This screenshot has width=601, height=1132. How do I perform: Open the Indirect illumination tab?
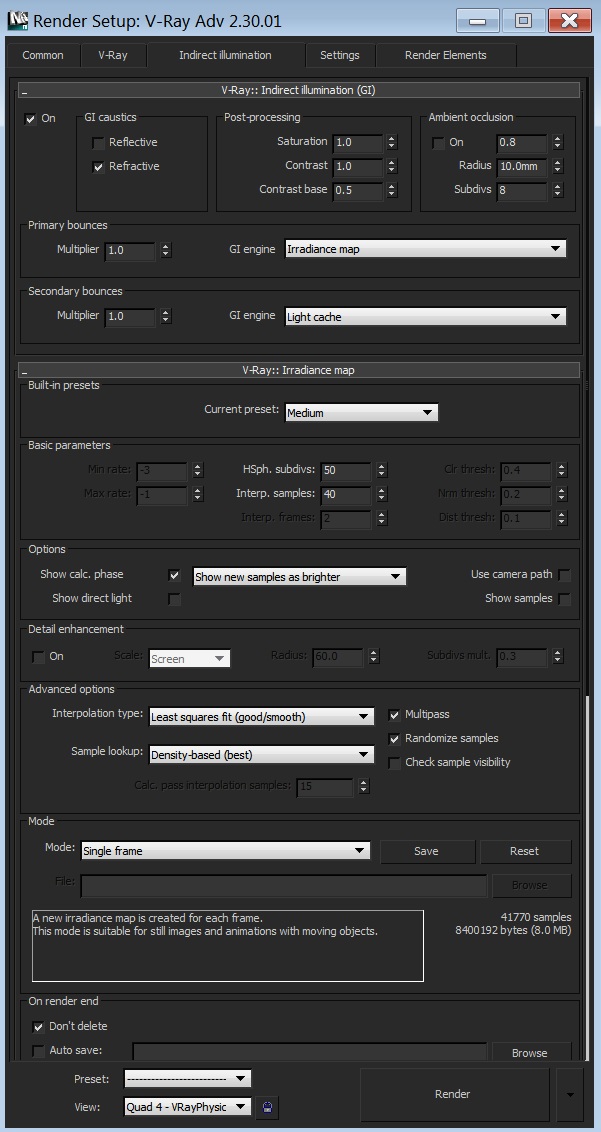[x=225, y=55]
